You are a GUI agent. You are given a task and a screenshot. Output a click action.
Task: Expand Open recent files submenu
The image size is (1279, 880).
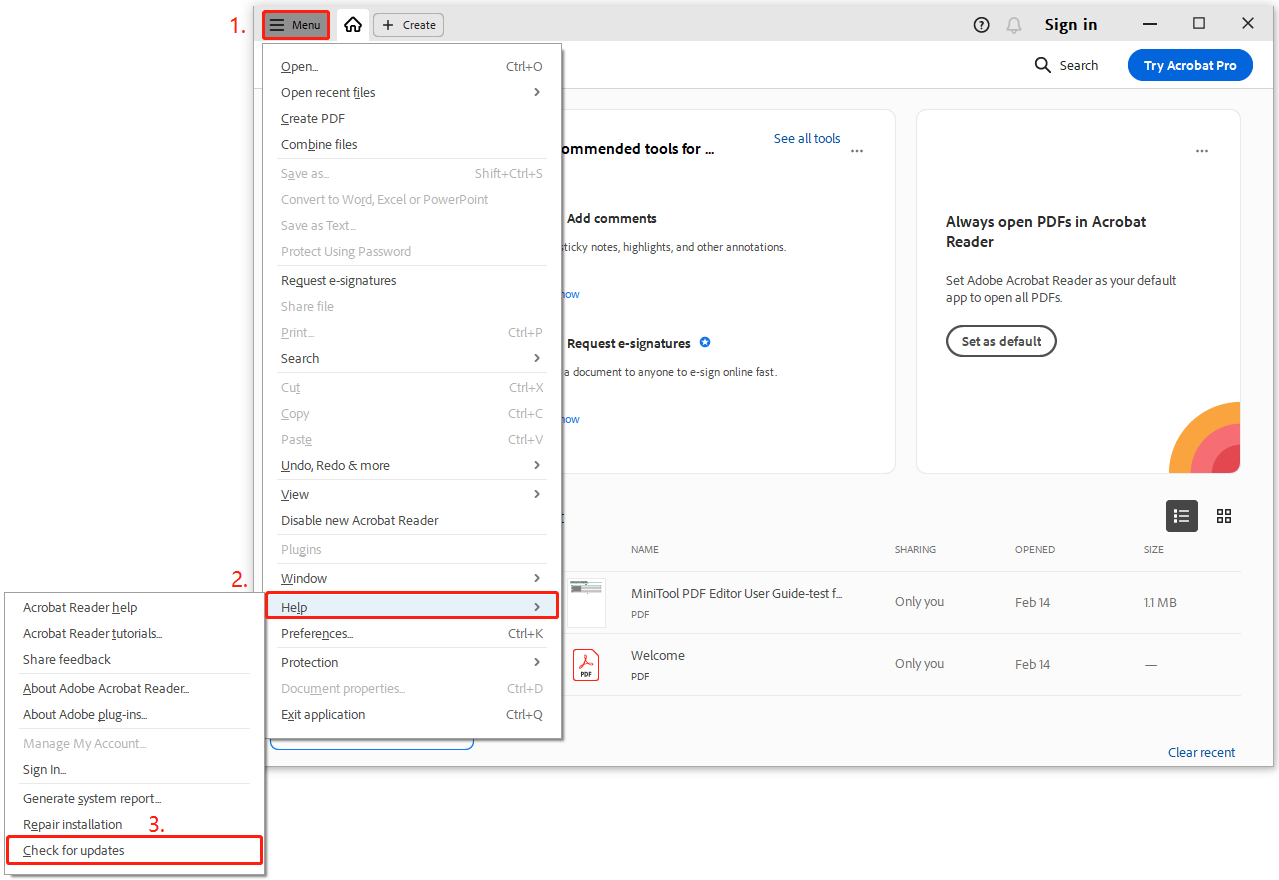tap(413, 93)
